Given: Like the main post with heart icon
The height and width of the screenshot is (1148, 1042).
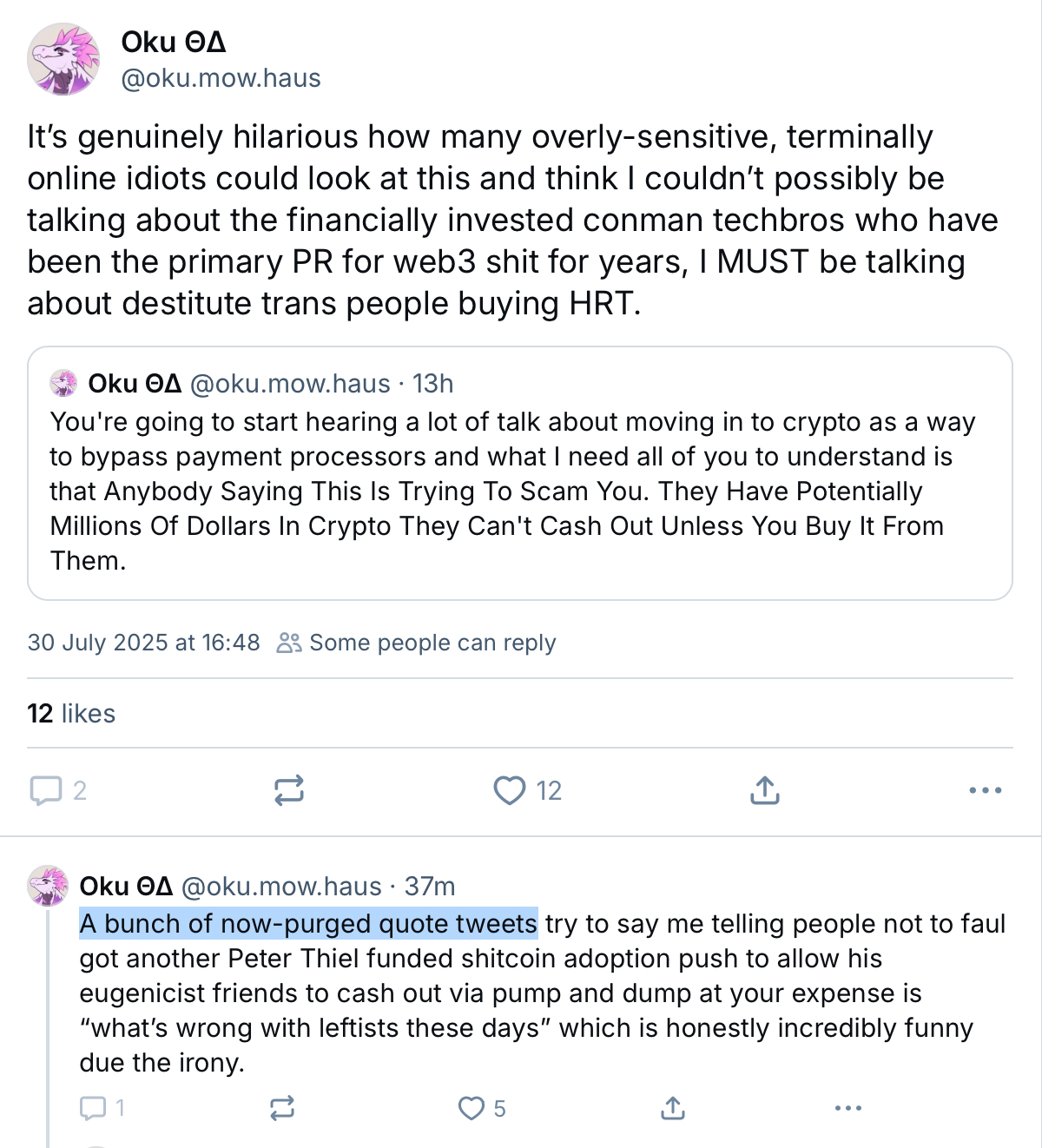Looking at the screenshot, I should pyautogui.click(x=510, y=790).
